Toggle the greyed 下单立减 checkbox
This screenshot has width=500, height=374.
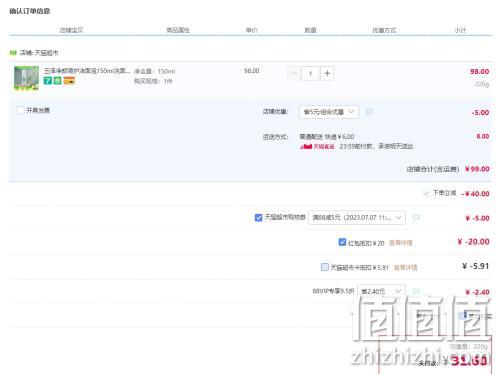pos(426,193)
